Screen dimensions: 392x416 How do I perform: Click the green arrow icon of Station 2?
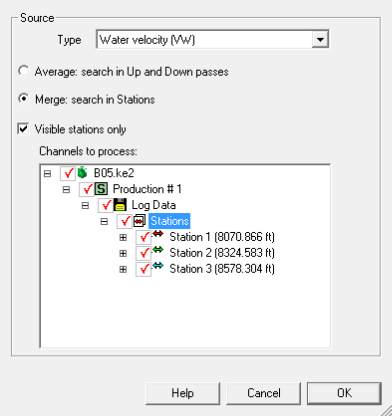click(158, 250)
